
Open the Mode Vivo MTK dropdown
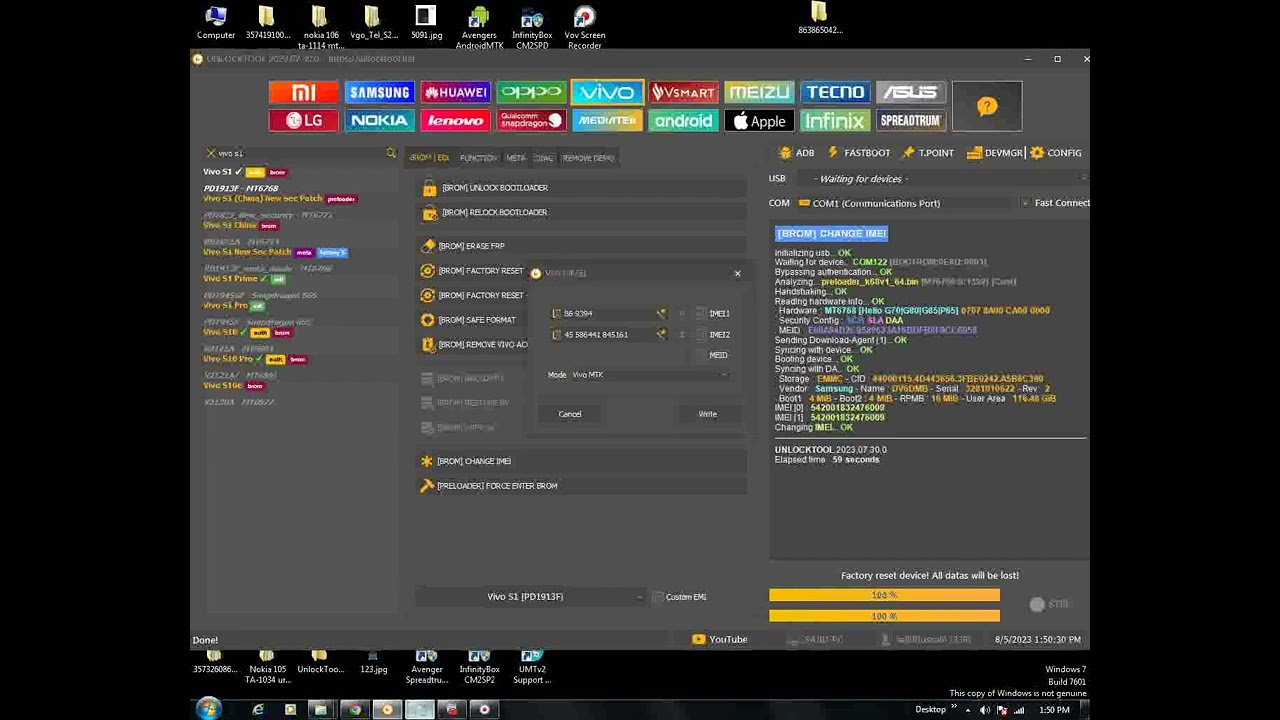coord(649,375)
